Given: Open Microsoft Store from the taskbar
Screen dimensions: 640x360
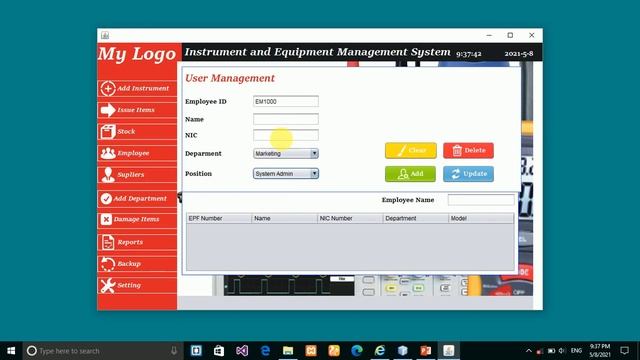Looking at the screenshot, I should (219, 351).
